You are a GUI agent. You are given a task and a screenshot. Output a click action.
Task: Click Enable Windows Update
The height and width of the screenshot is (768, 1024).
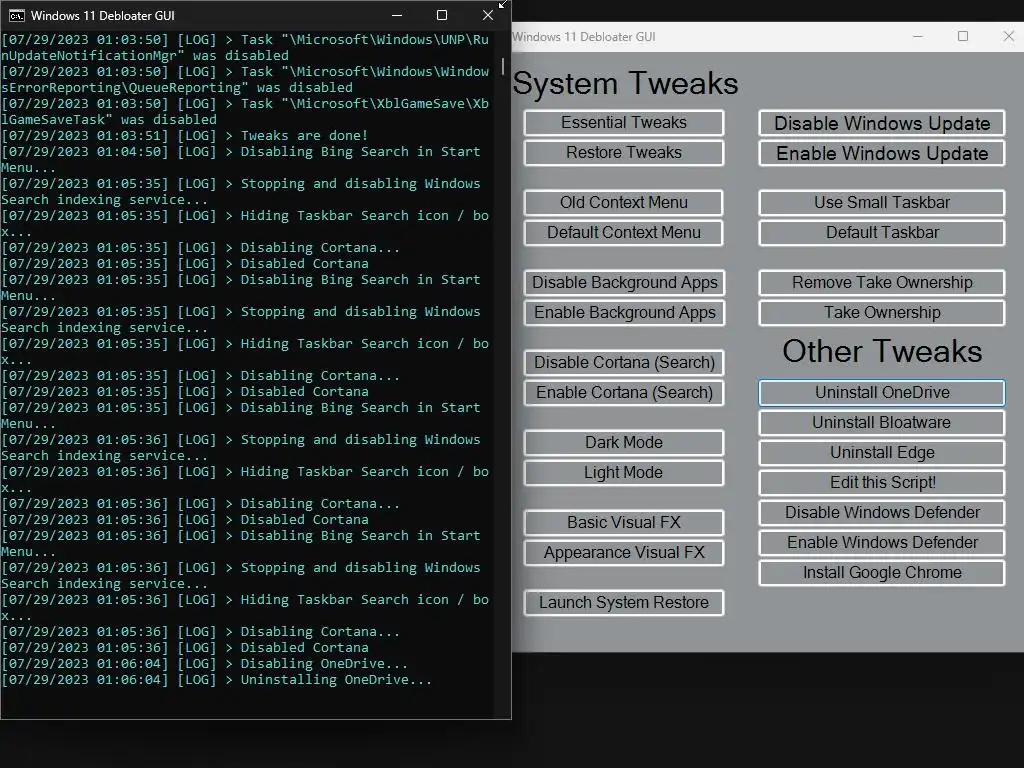(x=882, y=153)
